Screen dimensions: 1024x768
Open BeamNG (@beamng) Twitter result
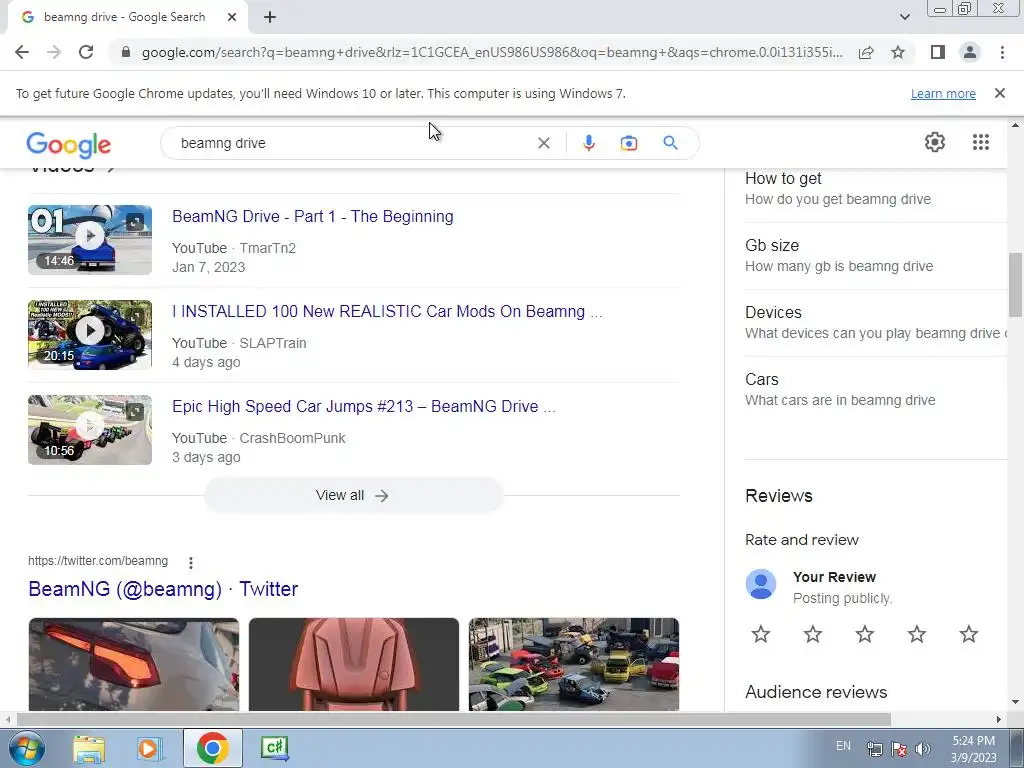coord(163,589)
